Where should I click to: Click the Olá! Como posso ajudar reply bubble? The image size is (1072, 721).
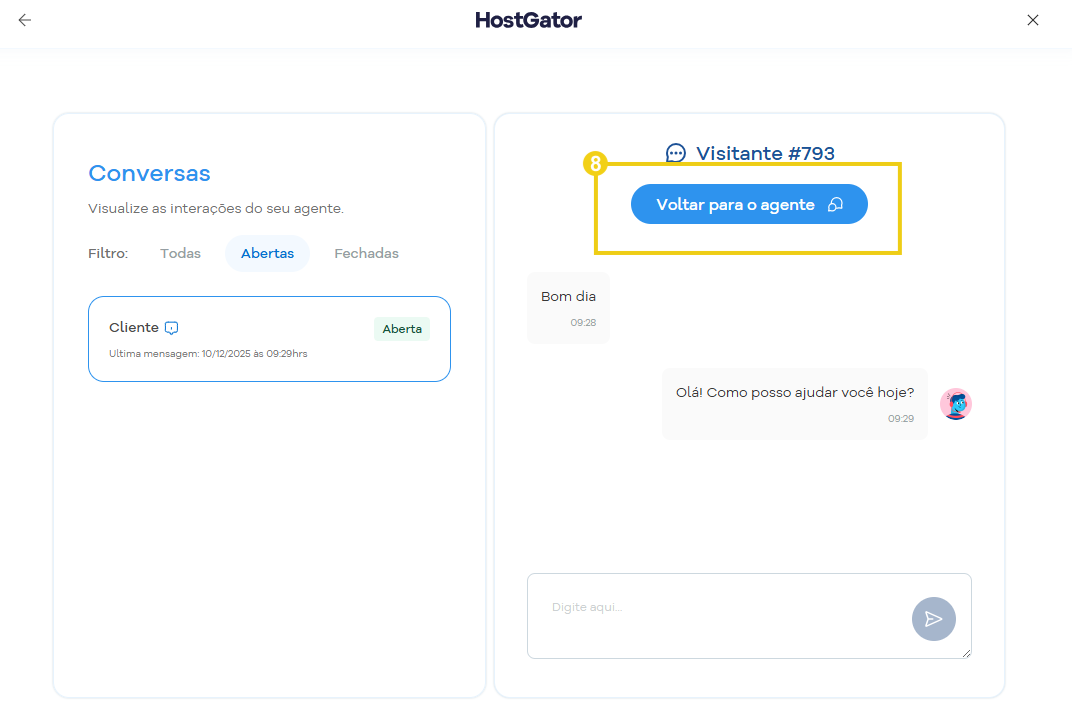(x=794, y=393)
